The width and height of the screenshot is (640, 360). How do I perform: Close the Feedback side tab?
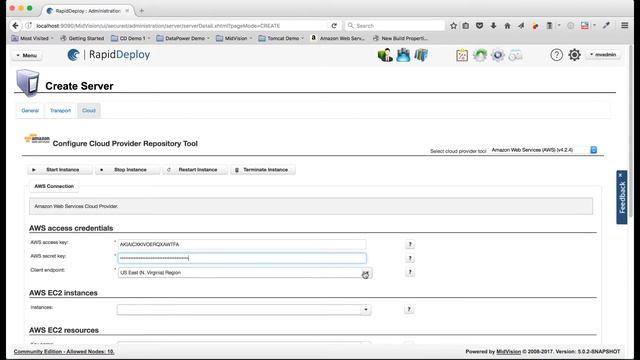pos(621,175)
